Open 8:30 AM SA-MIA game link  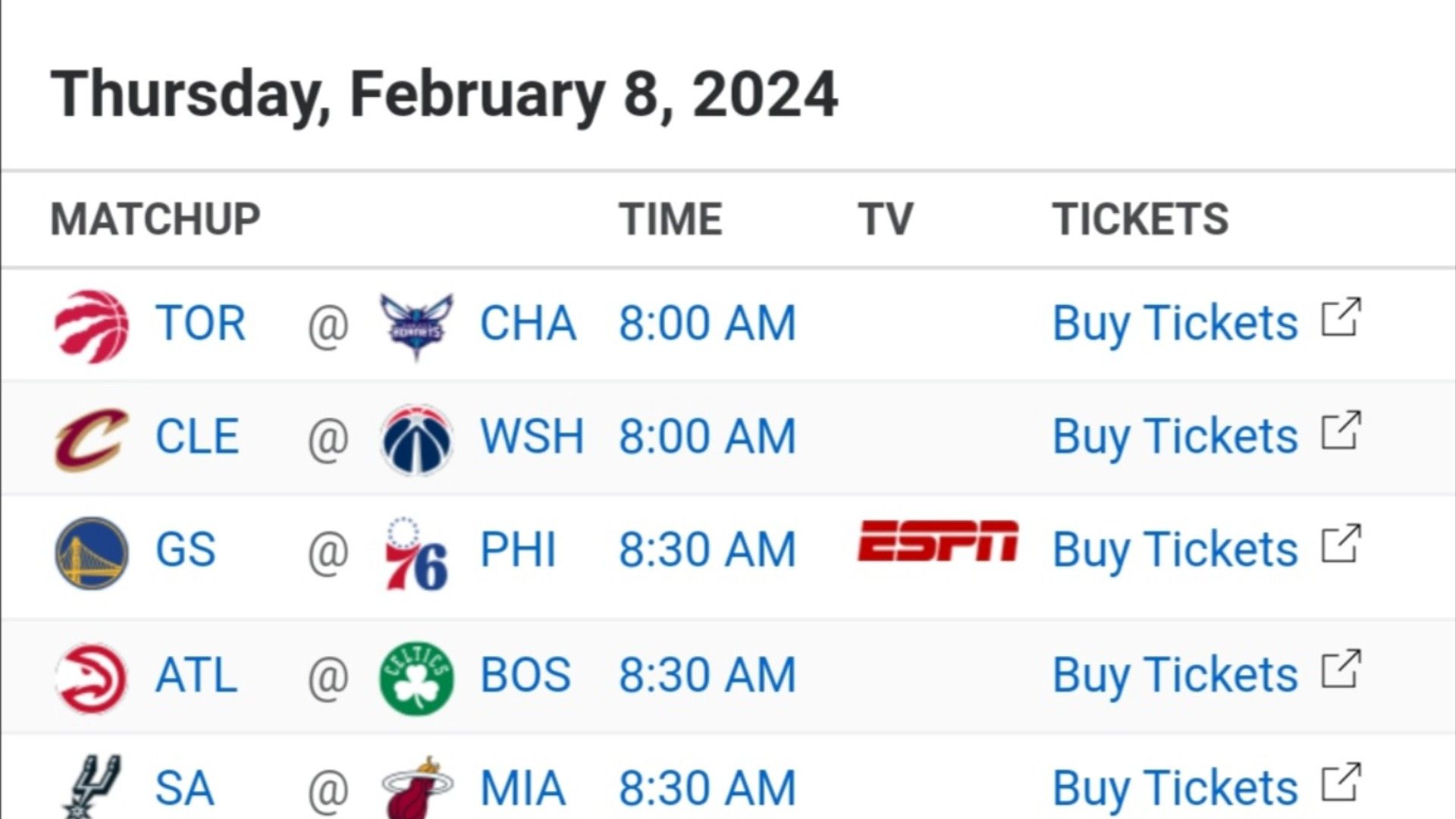(708, 789)
